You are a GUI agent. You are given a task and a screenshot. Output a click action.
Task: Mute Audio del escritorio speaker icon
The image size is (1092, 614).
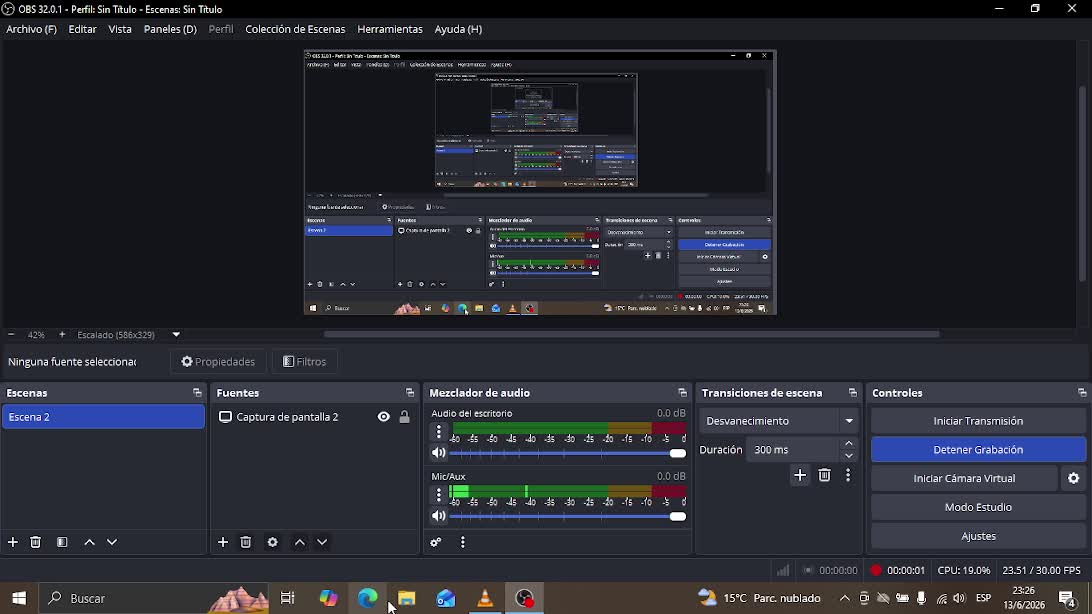point(439,452)
